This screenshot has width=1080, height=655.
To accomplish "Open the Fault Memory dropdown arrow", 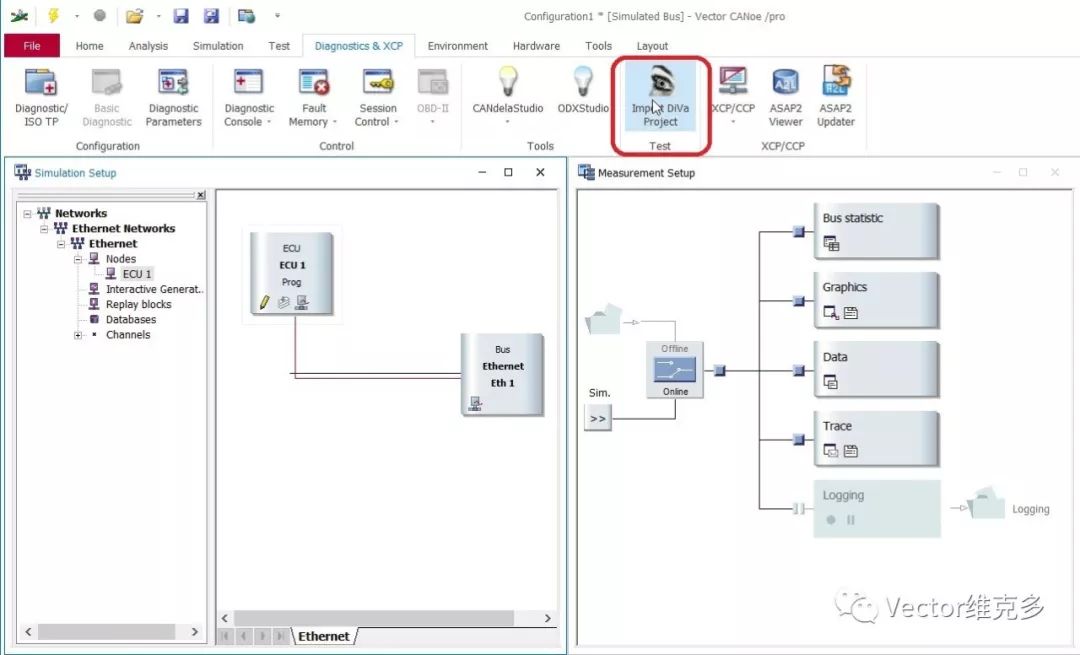I will point(335,123).
